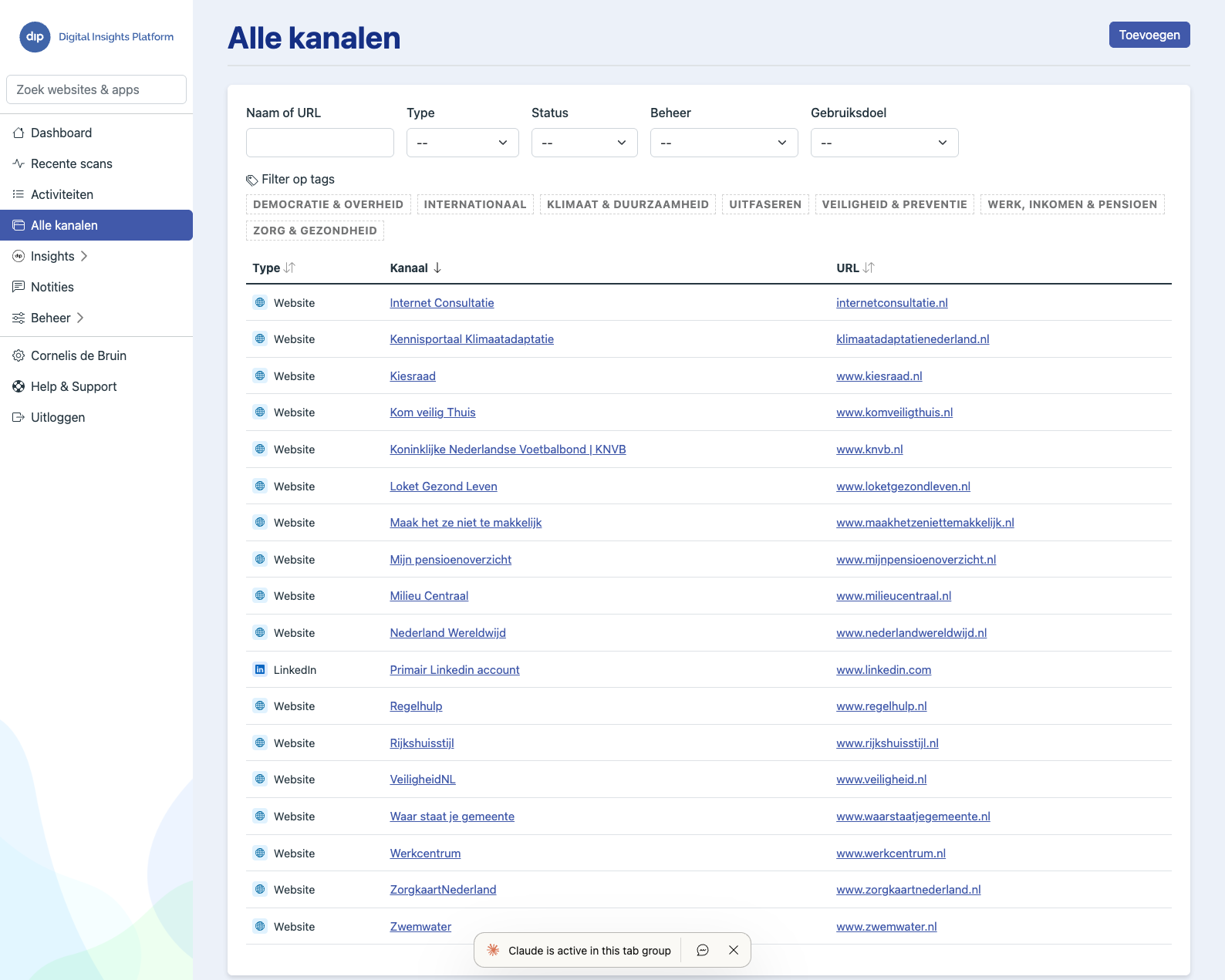The height and width of the screenshot is (980, 1225).
Task: Open www.zorgkaartnederland.nl URL link
Action: (909, 890)
